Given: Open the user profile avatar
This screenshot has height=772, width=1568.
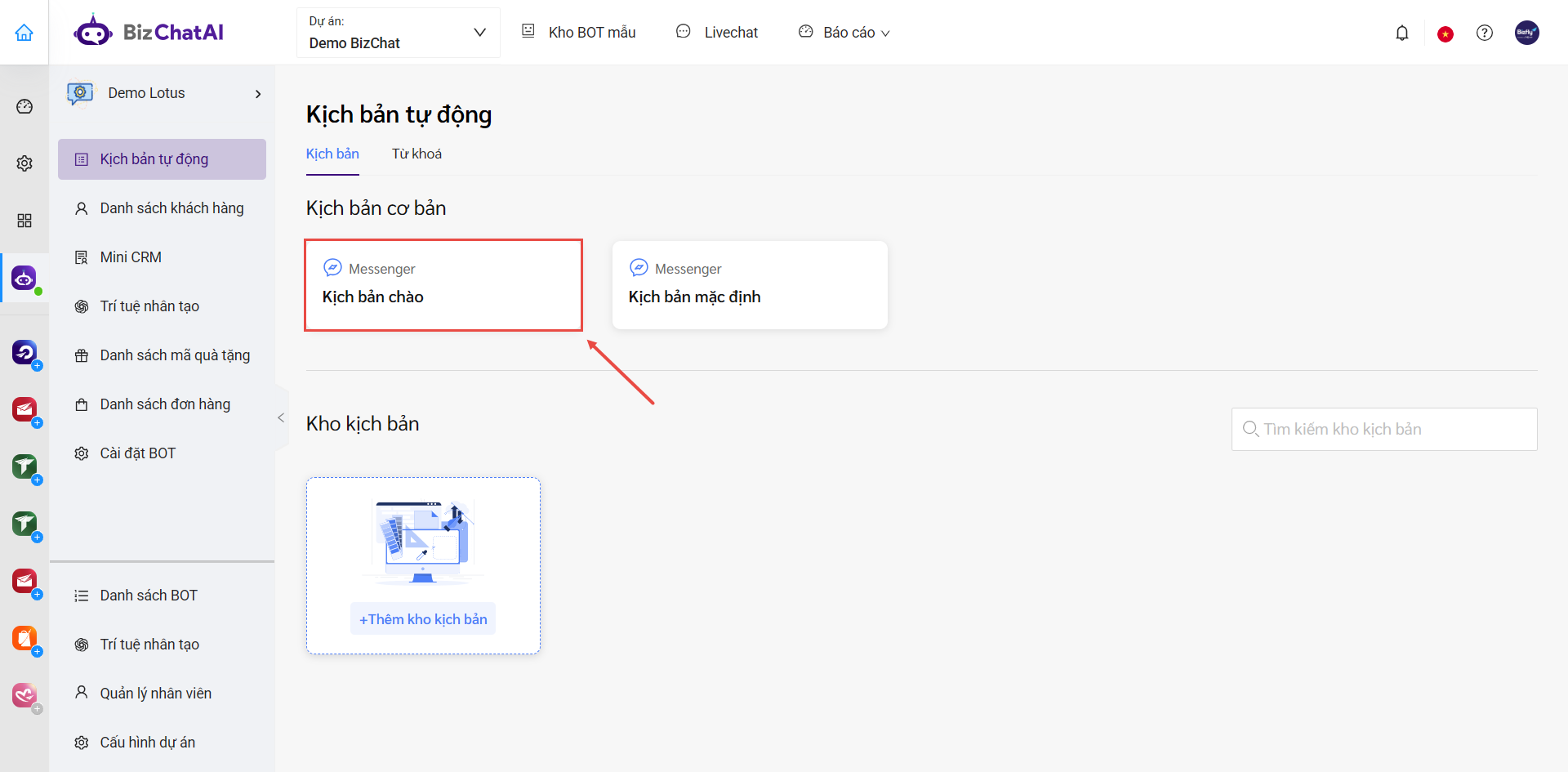Looking at the screenshot, I should [1527, 33].
